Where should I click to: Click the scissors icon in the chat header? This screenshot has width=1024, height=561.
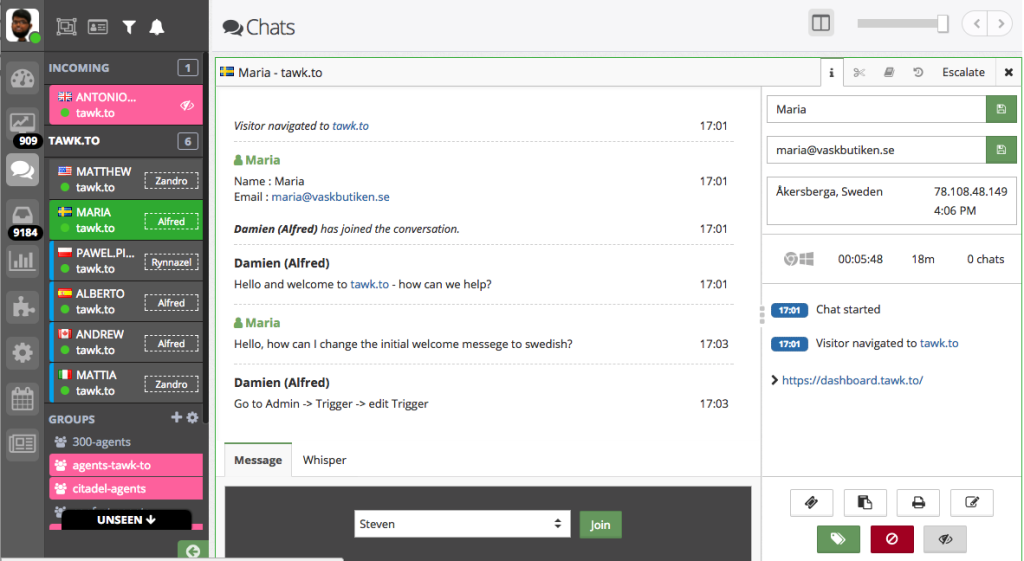coord(859,72)
